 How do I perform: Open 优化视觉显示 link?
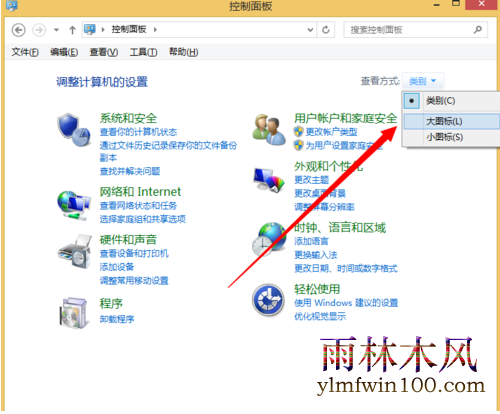[320, 316]
